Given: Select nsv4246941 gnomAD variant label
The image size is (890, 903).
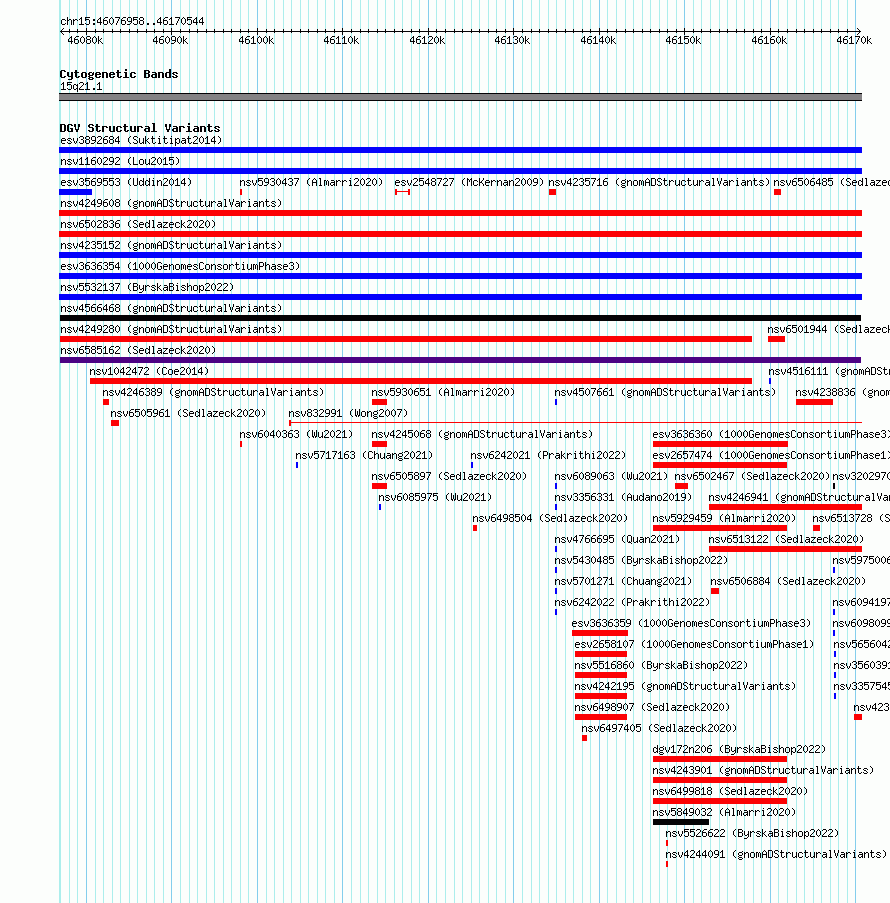Looking at the screenshot, I should [x=799, y=498].
